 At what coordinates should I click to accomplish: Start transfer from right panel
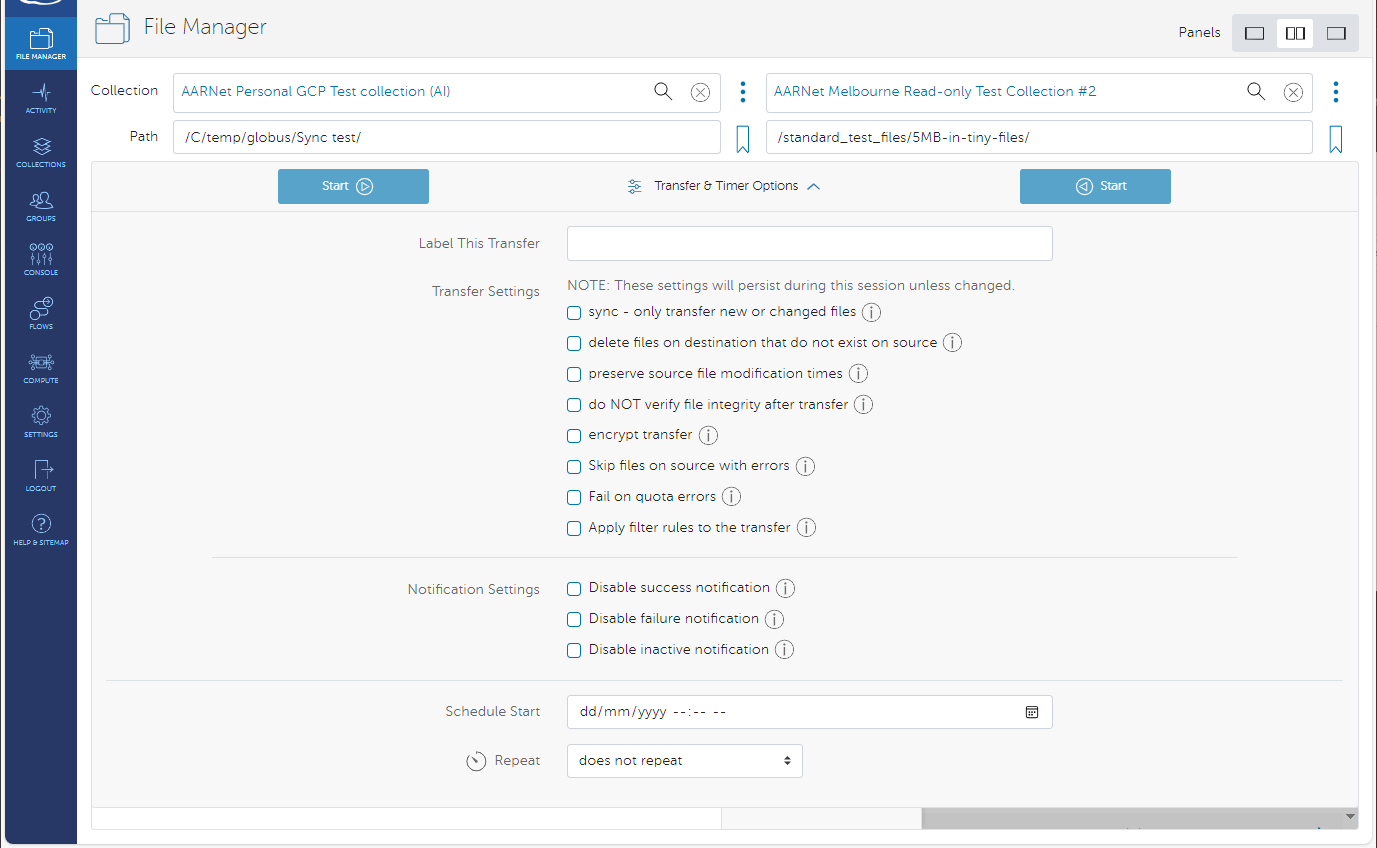point(1095,186)
